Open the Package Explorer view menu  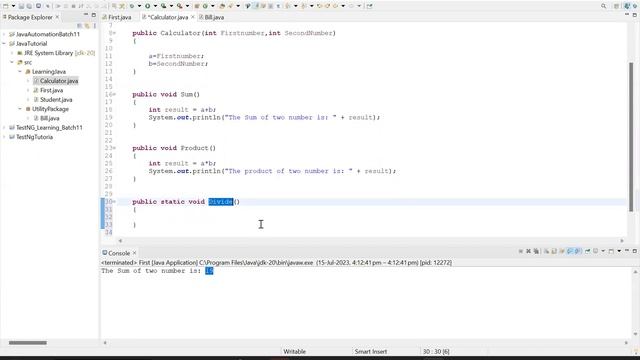tap(95, 26)
